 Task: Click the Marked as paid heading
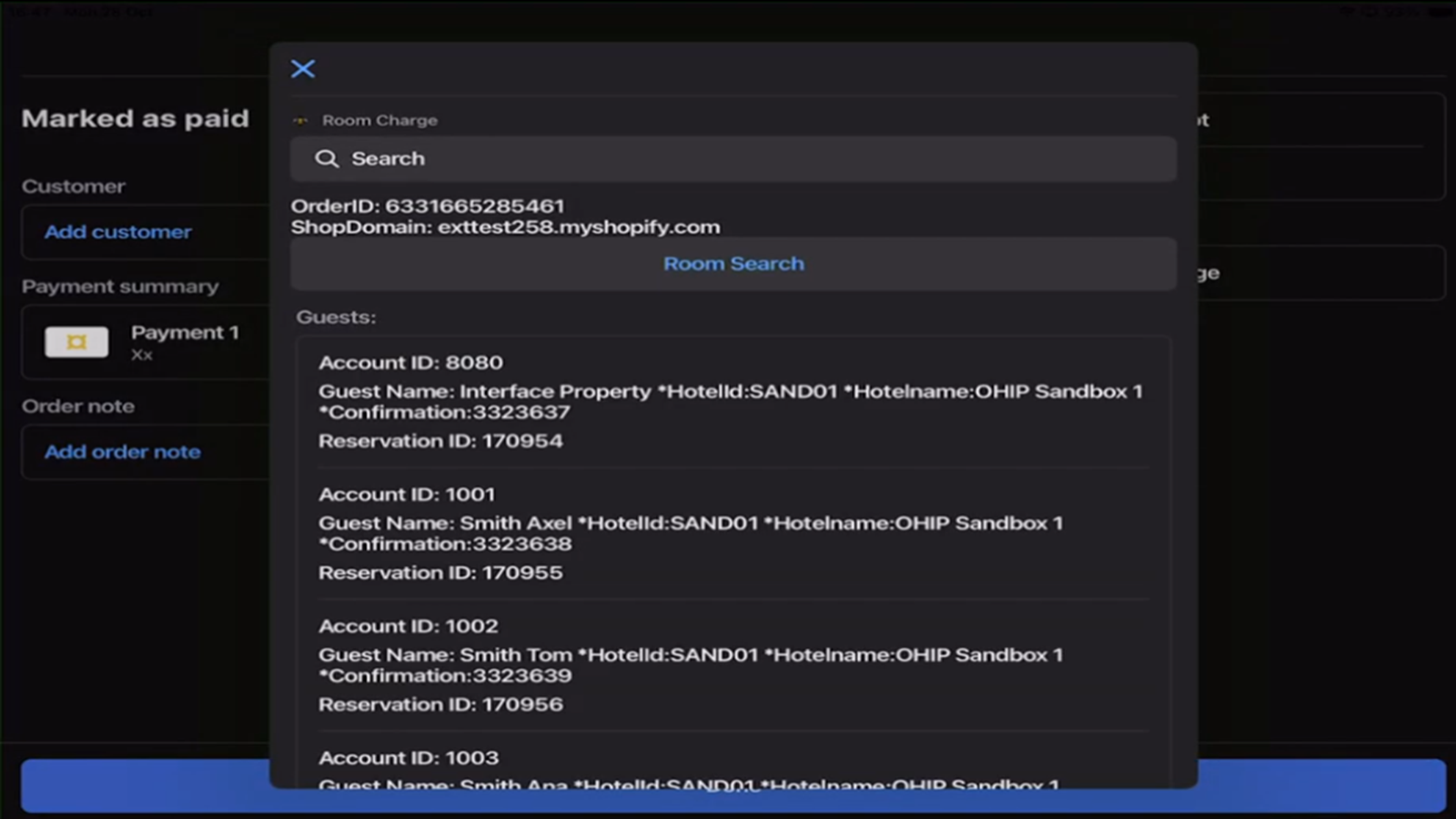point(135,119)
